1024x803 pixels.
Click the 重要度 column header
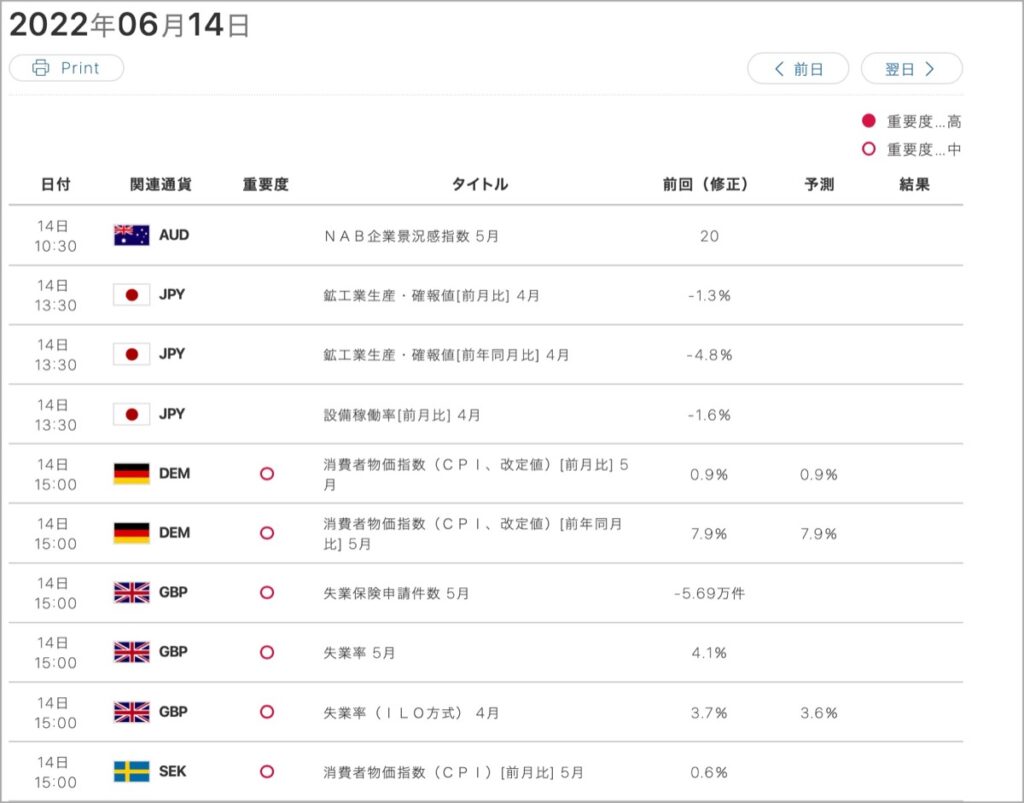[266, 185]
